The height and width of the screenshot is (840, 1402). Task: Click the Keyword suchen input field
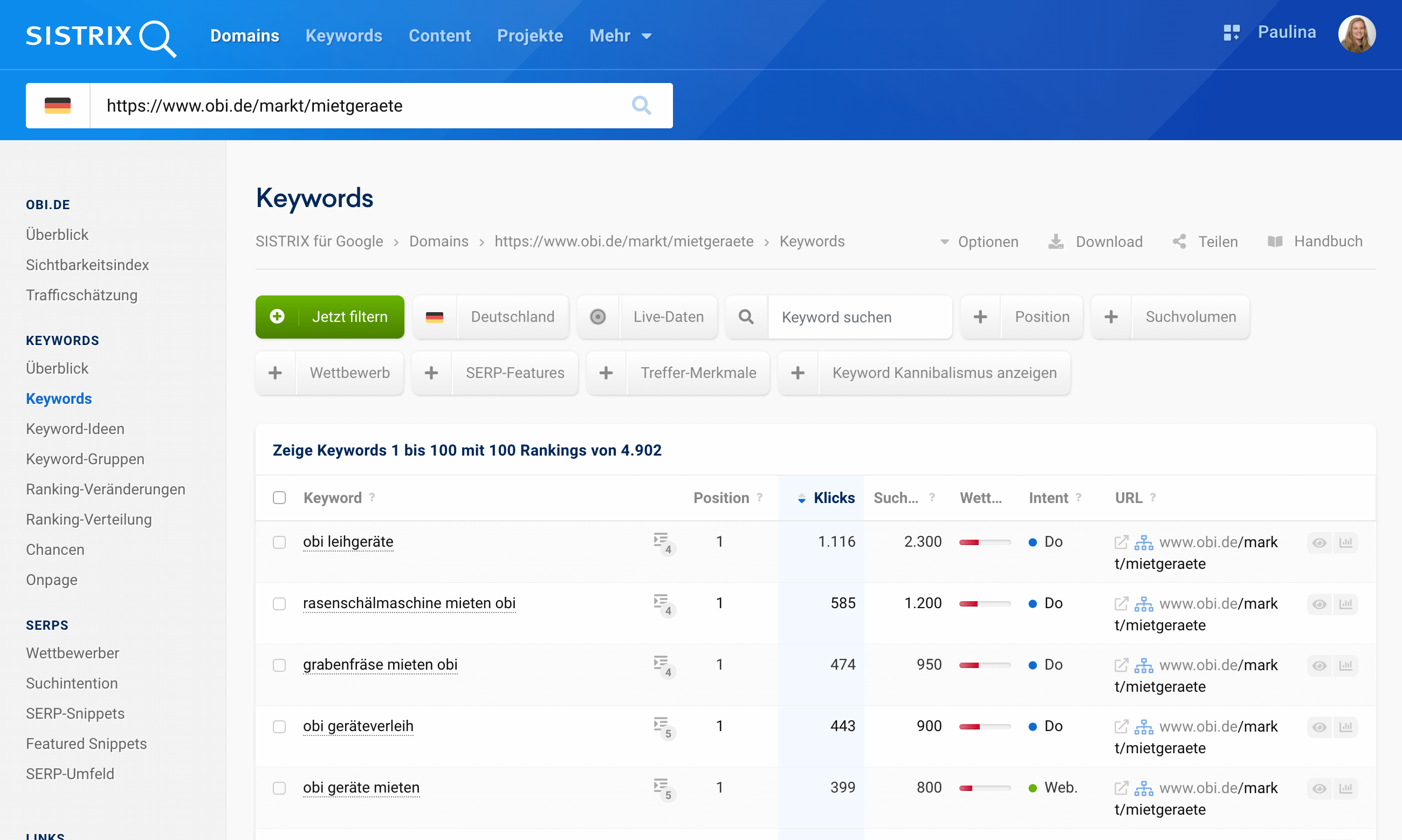859,317
